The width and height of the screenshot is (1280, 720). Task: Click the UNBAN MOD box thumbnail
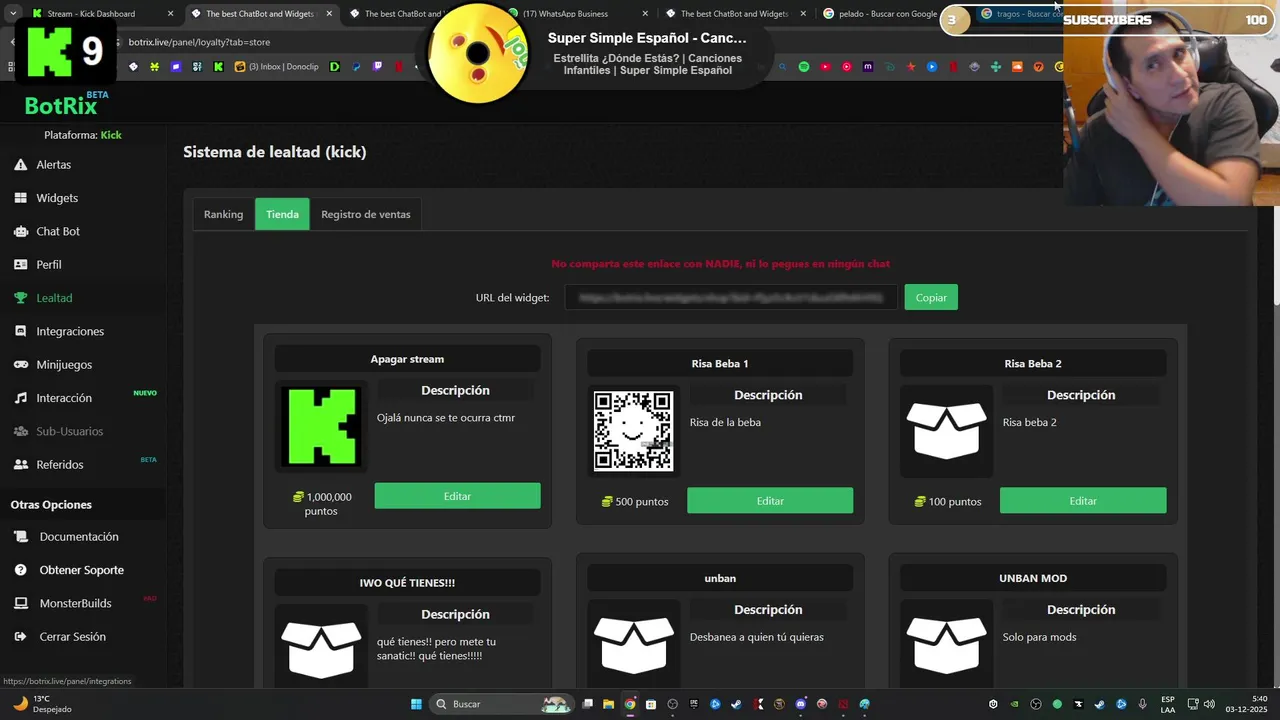[x=946, y=645]
